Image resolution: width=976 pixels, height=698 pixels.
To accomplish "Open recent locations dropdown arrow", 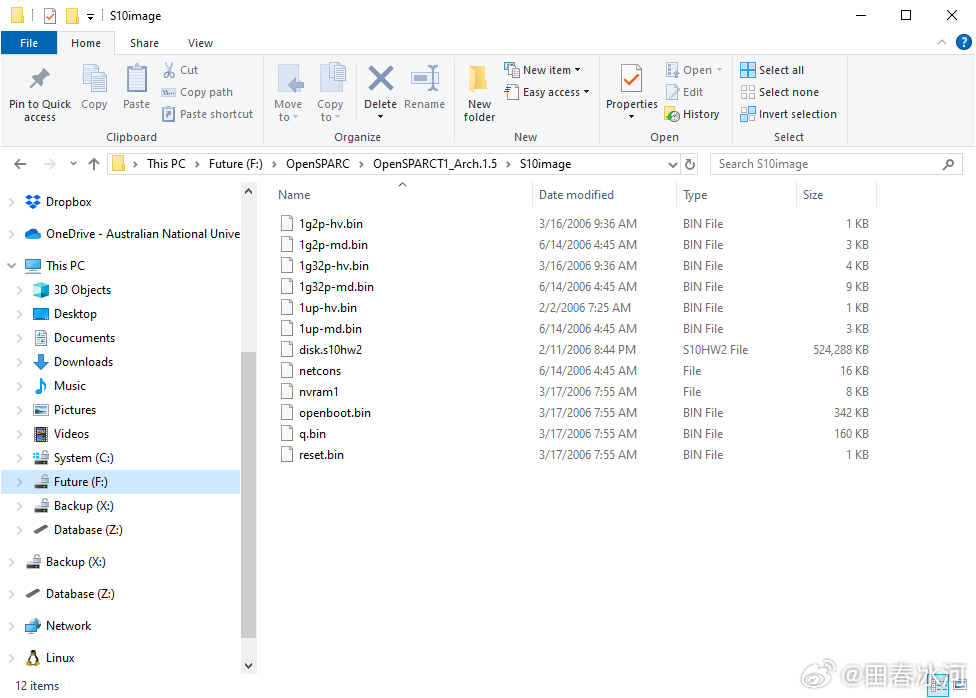I will [x=73, y=164].
